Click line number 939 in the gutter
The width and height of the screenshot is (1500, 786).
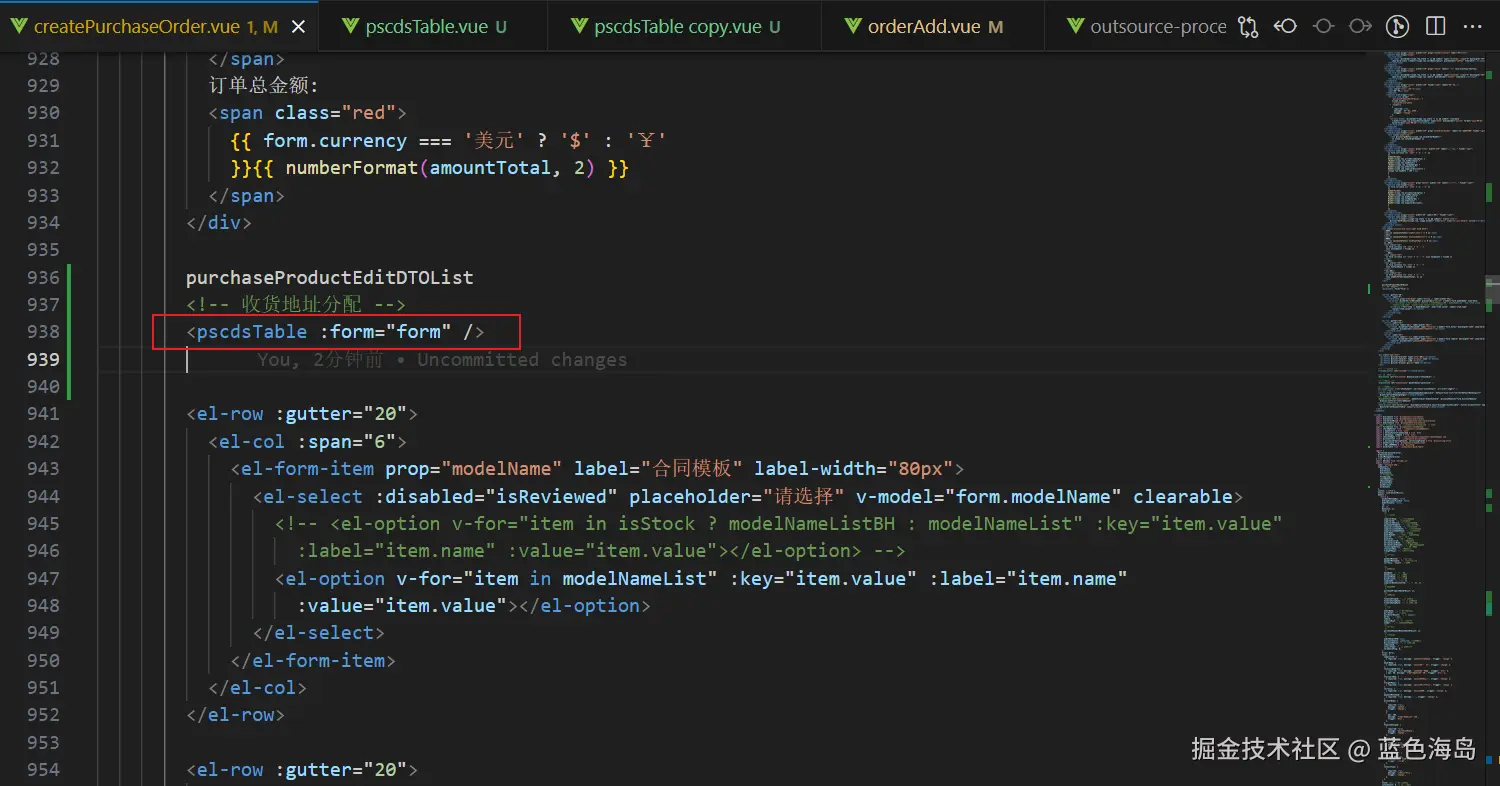pos(43,359)
